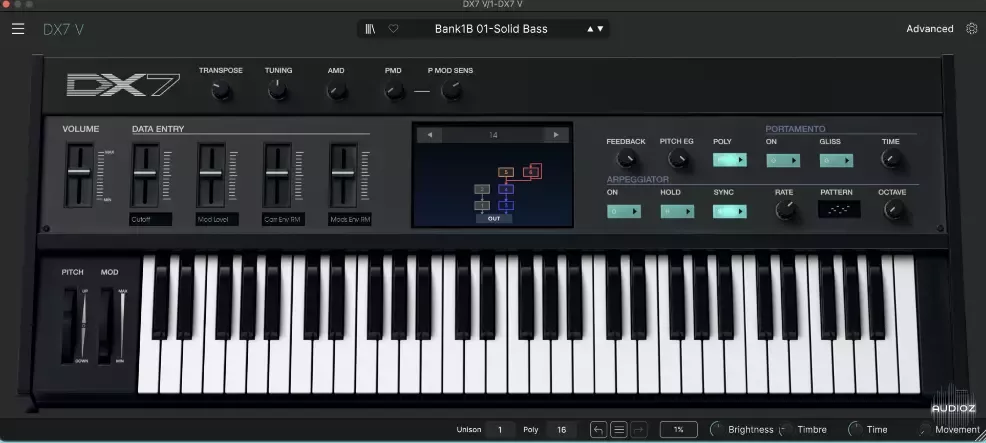Viewport: 986px width, 443px height.
Task: Toggle the Arpeggiator ON switch
Action: (x=623, y=211)
